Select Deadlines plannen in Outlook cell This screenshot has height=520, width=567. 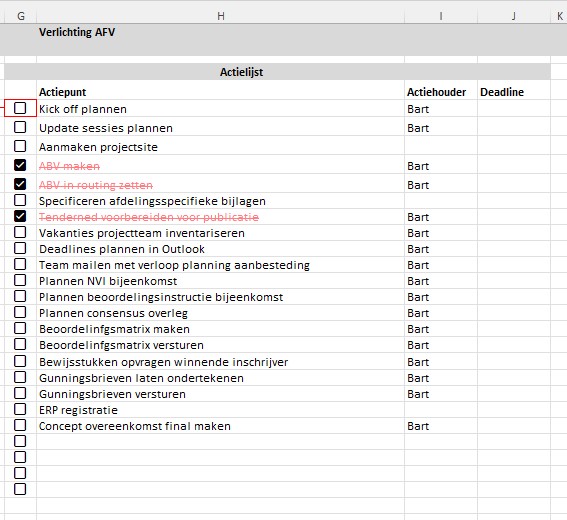click(221, 249)
